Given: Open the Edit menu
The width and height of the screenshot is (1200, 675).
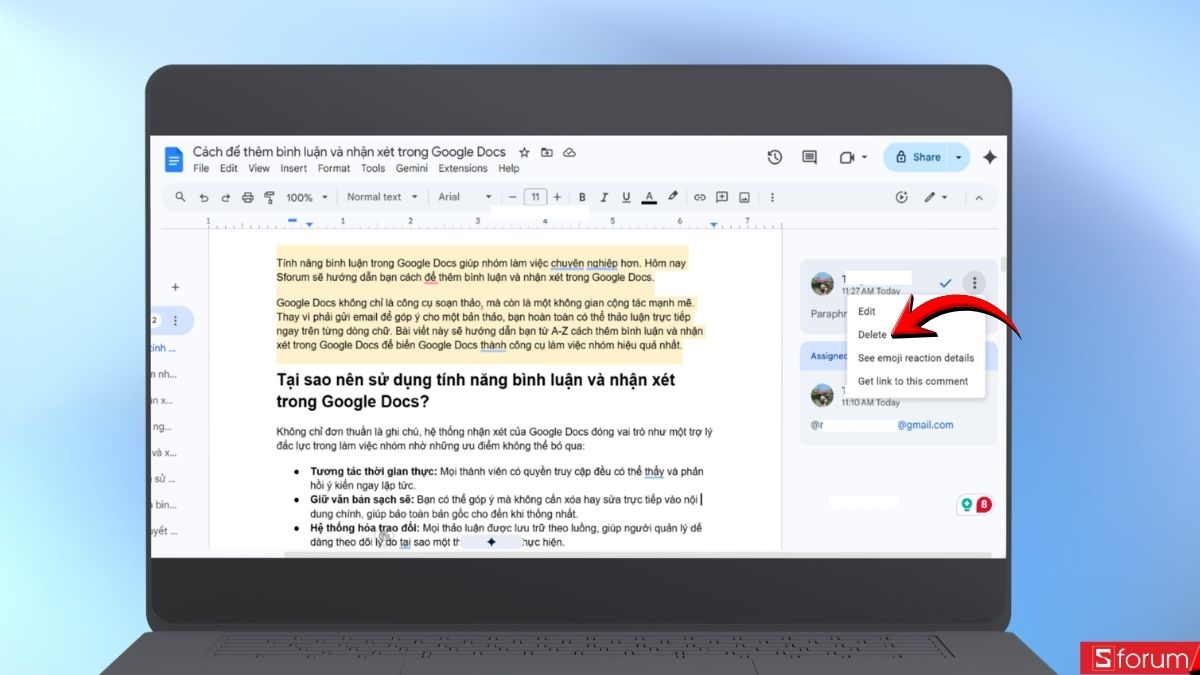Looking at the screenshot, I should (x=229, y=169).
